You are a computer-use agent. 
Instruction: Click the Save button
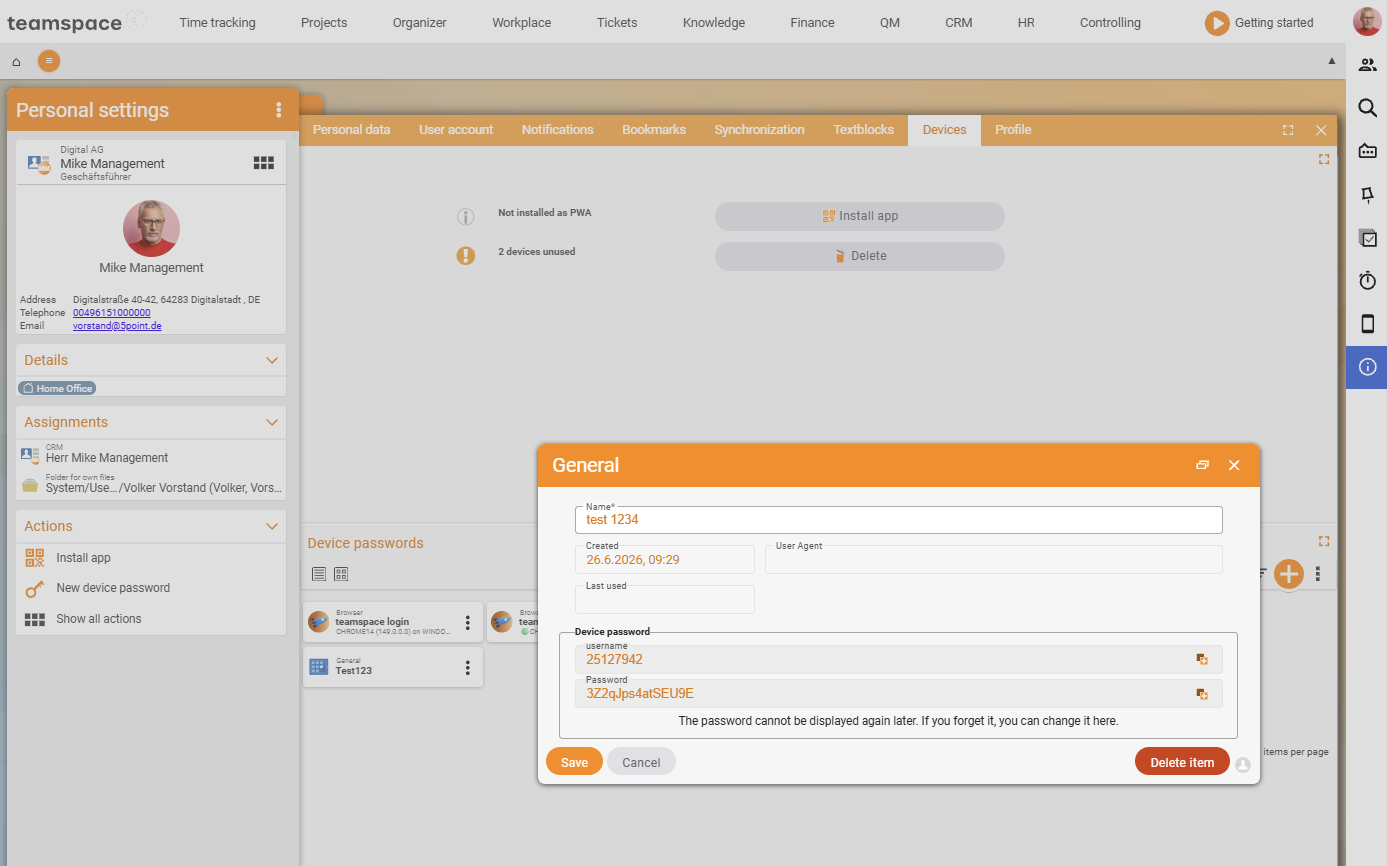tap(574, 762)
